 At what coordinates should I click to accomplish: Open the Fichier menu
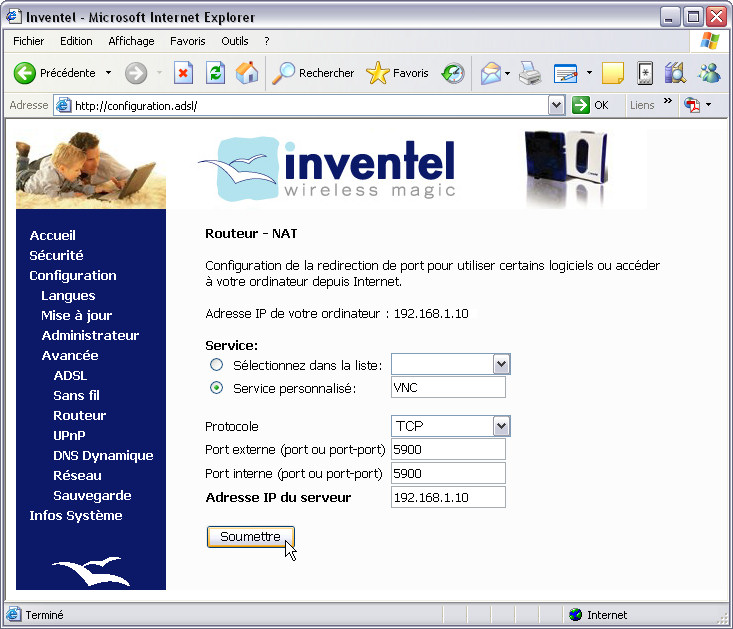tap(29, 41)
